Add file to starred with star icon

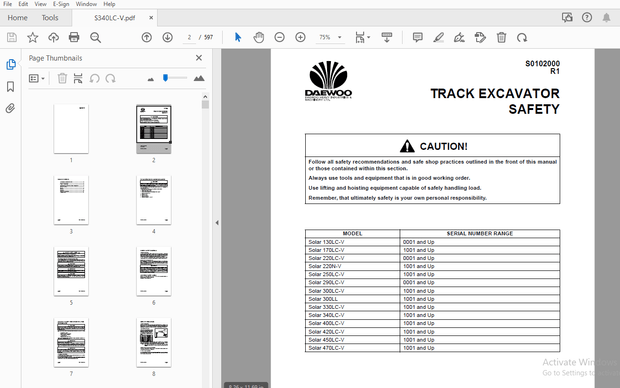pyautogui.click(x=32, y=38)
